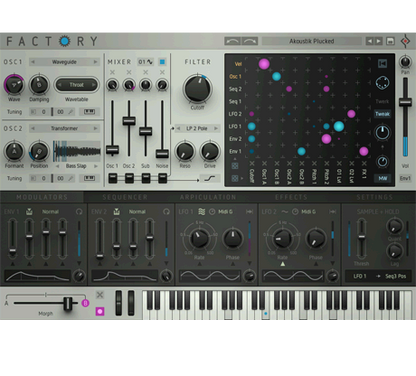
Task: Toggle Osc 2 filter routing switch
Action: (x=129, y=178)
